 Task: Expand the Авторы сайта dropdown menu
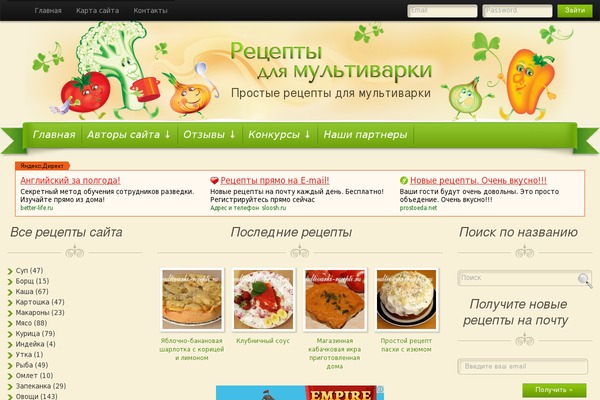click(129, 134)
